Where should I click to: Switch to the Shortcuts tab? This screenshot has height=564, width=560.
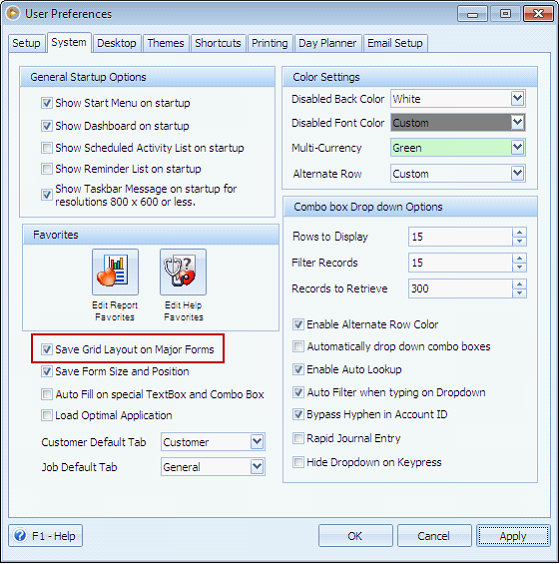[x=218, y=44]
